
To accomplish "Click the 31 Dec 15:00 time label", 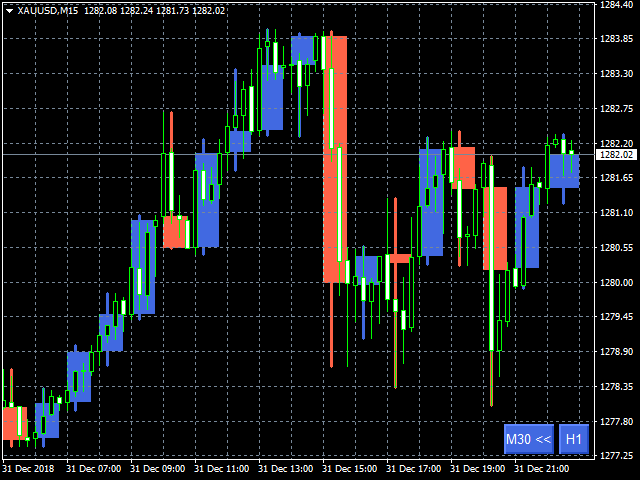I will coord(350,469).
